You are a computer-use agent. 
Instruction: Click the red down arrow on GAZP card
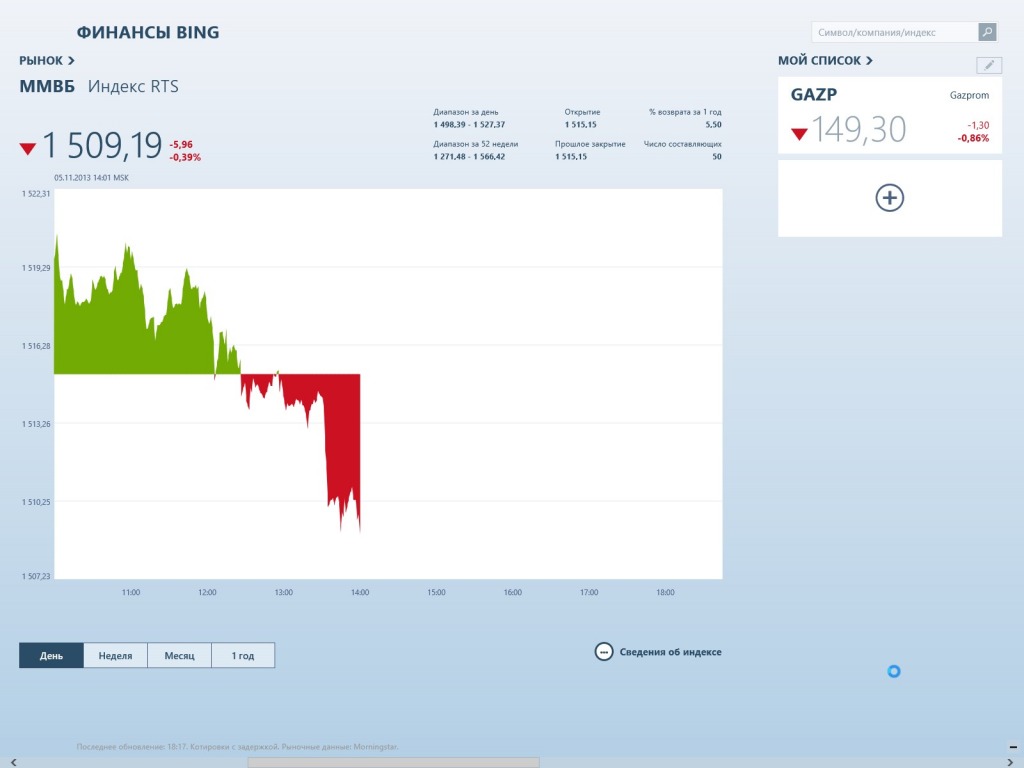click(x=799, y=134)
